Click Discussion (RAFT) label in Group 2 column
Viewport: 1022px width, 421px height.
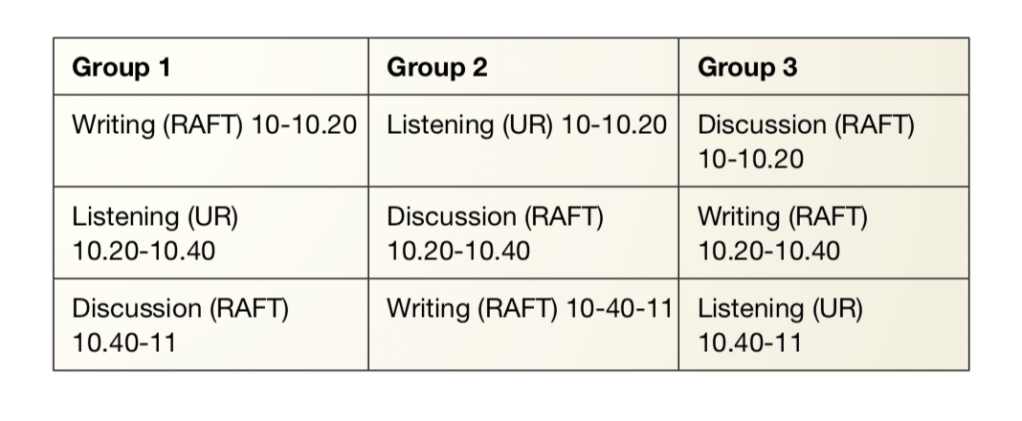point(494,217)
